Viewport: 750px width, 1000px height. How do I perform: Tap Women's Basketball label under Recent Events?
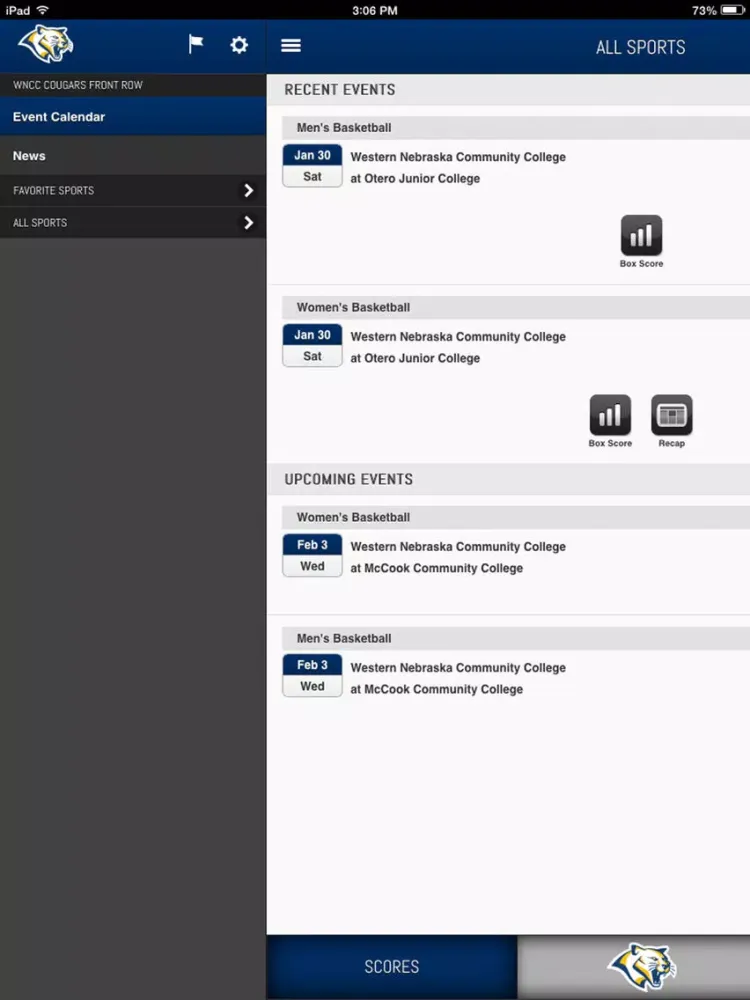point(353,307)
